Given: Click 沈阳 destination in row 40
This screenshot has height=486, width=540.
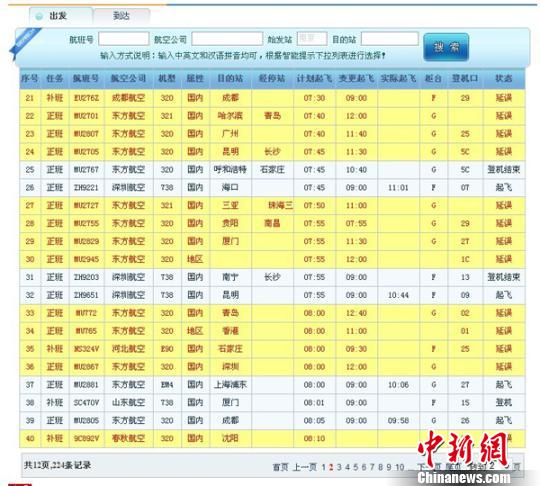Looking at the screenshot, I should point(230,438).
